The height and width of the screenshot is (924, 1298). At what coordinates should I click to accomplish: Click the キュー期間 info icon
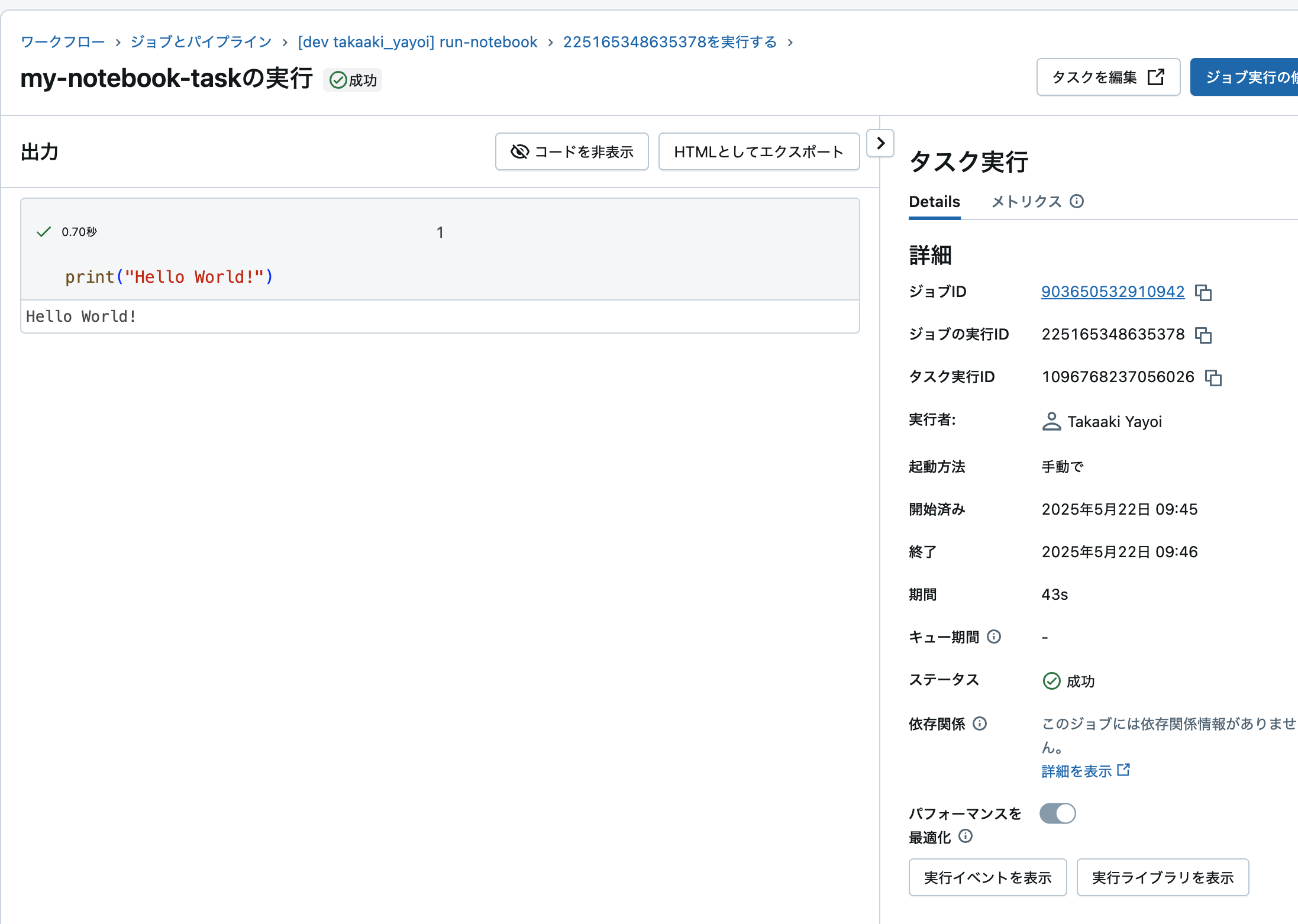point(995,637)
